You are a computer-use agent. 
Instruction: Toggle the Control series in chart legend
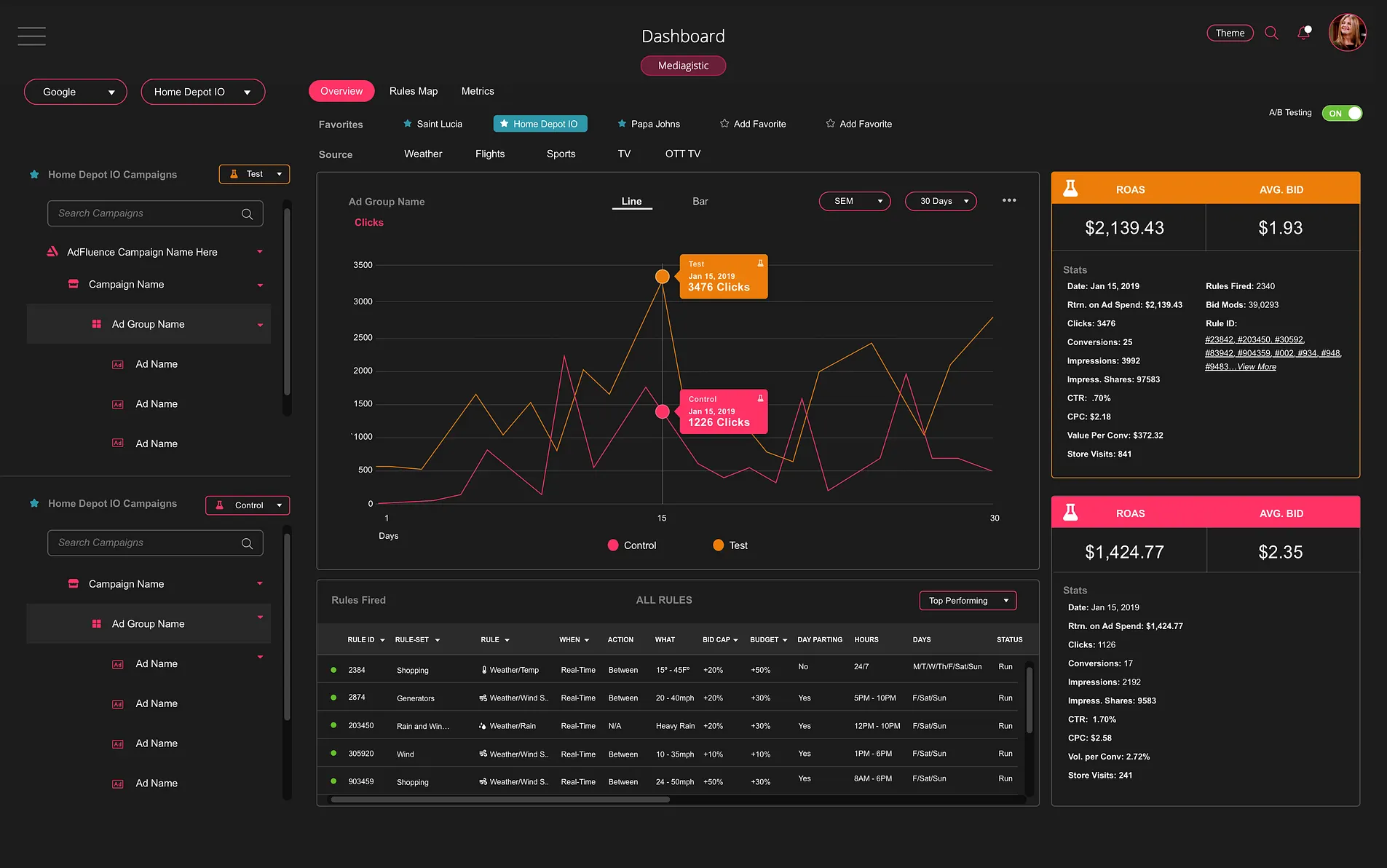click(x=631, y=545)
